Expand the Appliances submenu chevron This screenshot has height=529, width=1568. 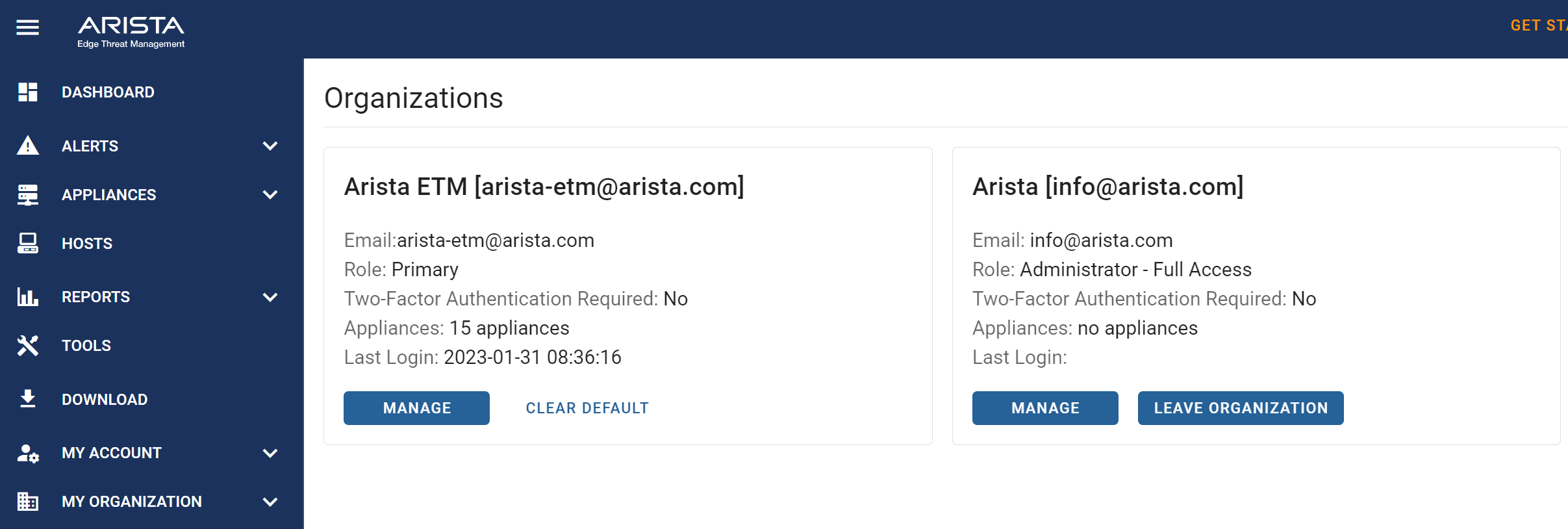coord(270,195)
